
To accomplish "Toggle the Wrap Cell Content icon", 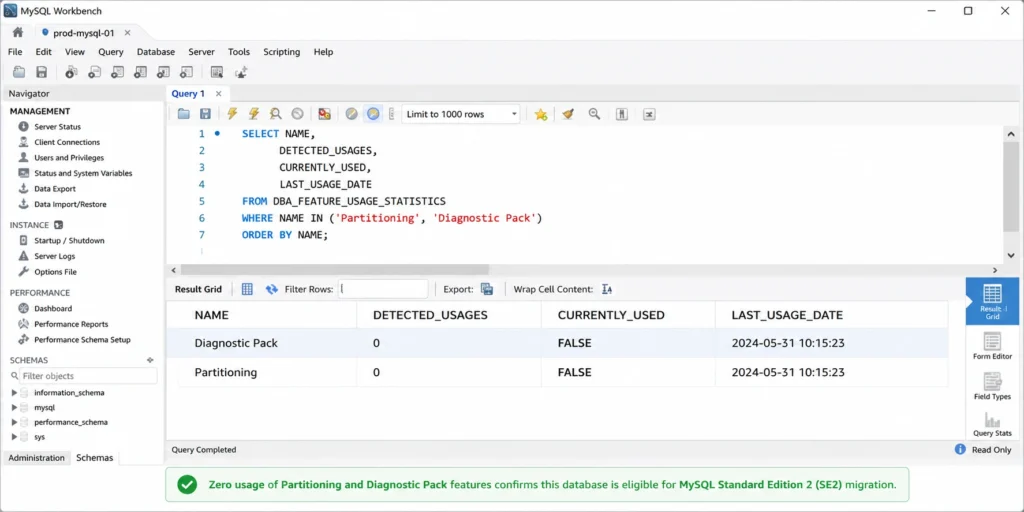I will pos(607,289).
